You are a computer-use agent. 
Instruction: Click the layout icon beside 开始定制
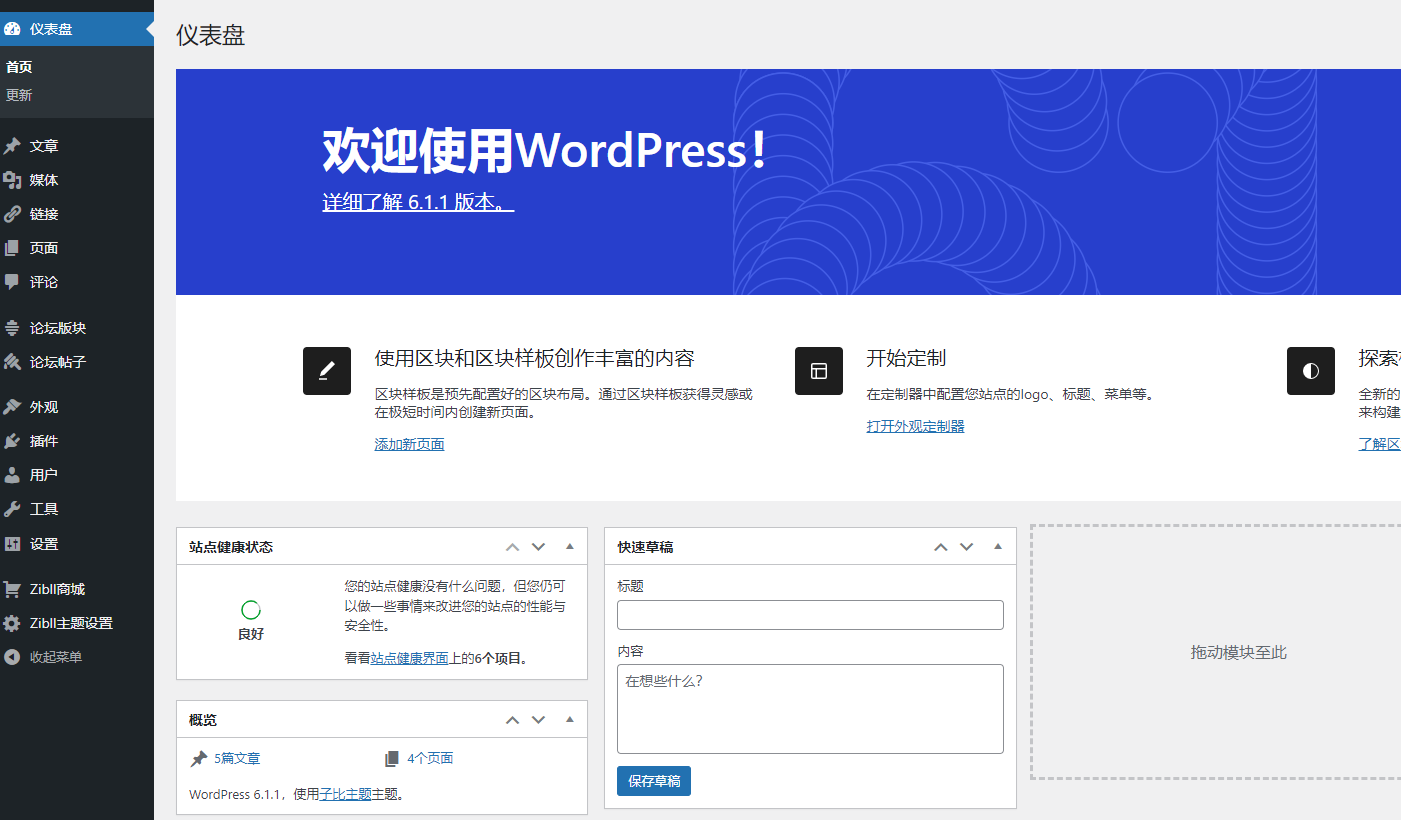[x=819, y=371]
